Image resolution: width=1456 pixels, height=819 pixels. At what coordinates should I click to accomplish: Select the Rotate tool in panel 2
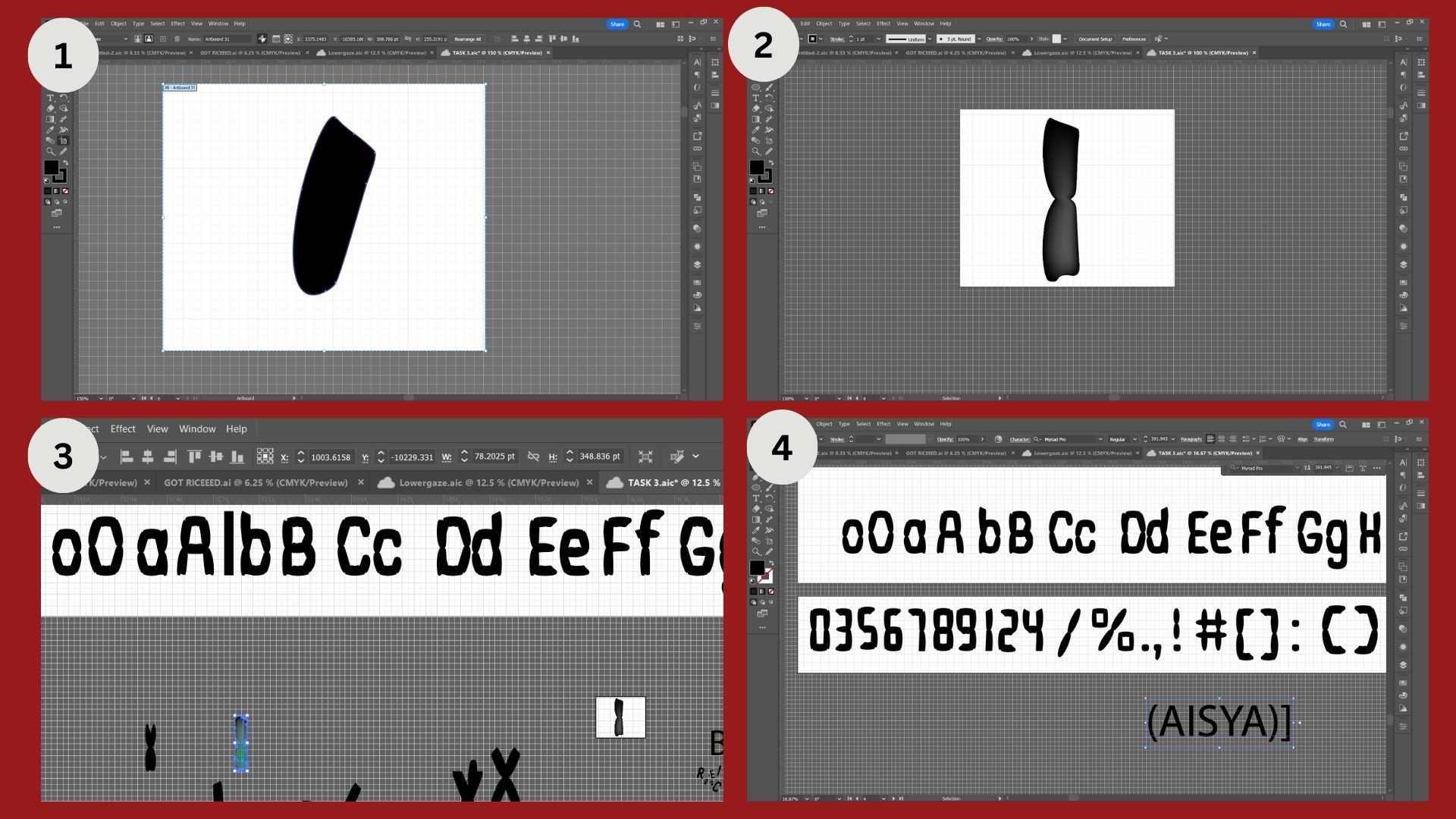769,98
